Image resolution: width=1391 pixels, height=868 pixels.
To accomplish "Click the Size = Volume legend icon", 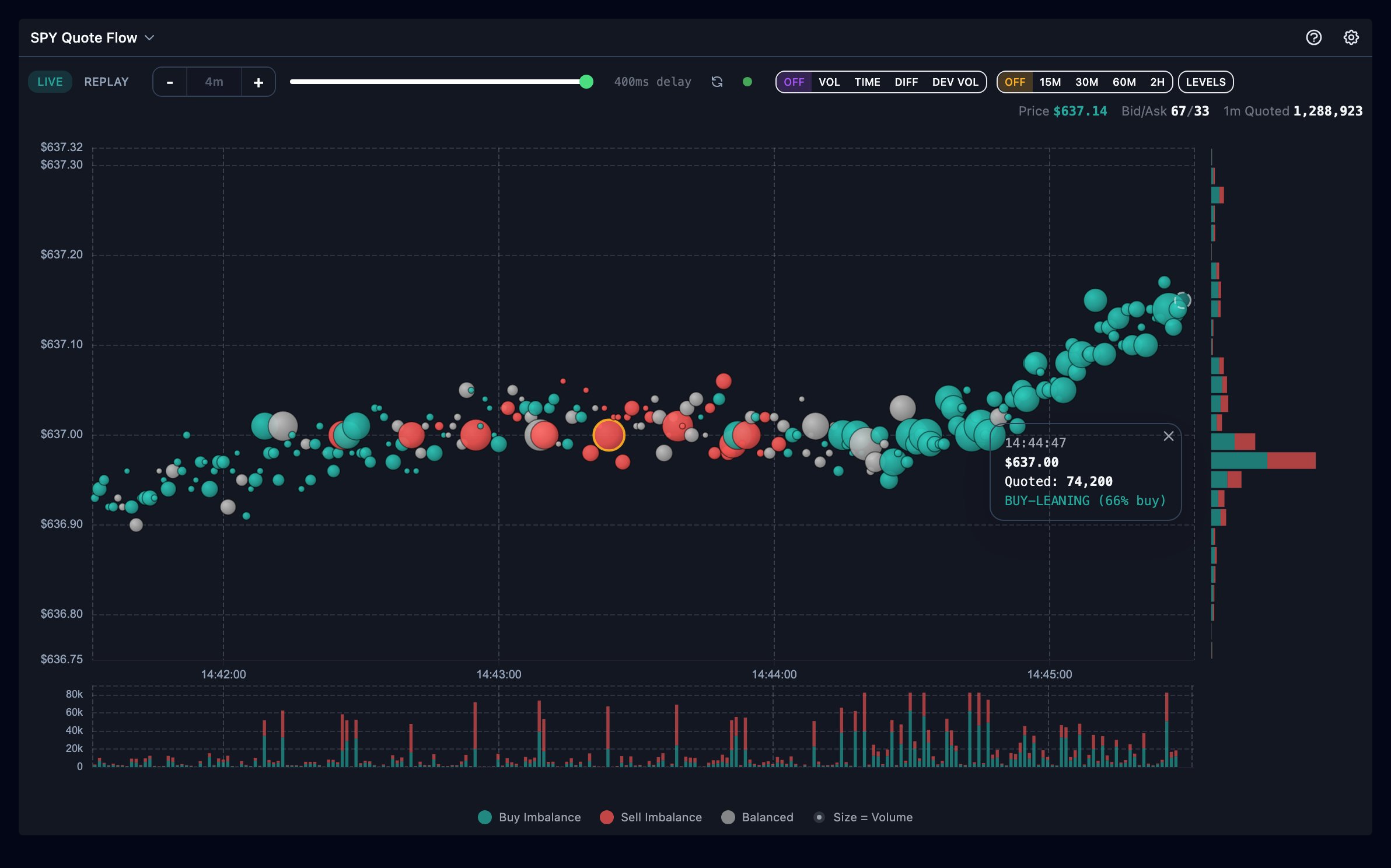I will (x=819, y=817).
